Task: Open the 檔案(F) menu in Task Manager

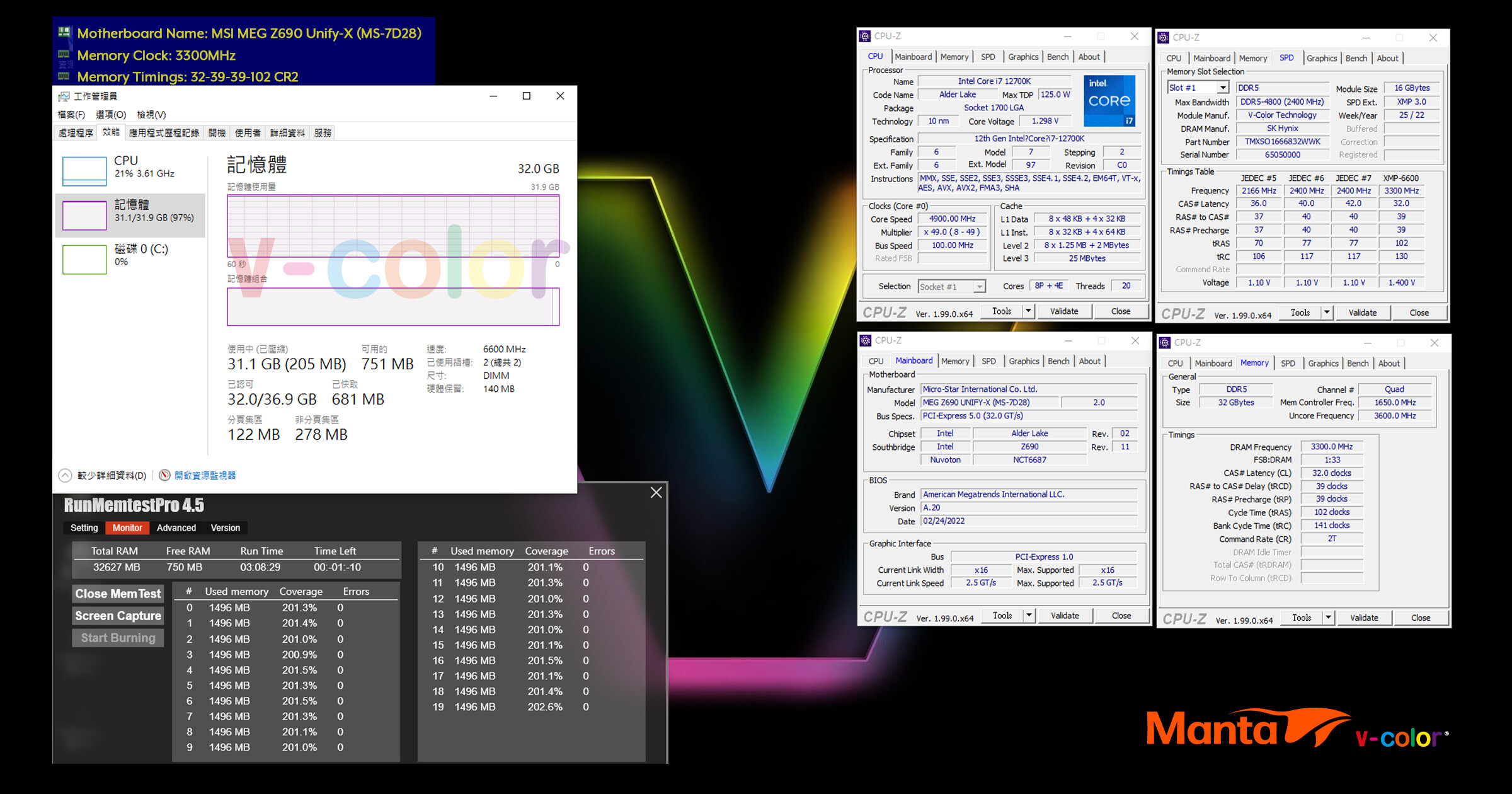Action: click(x=71, y=115)
